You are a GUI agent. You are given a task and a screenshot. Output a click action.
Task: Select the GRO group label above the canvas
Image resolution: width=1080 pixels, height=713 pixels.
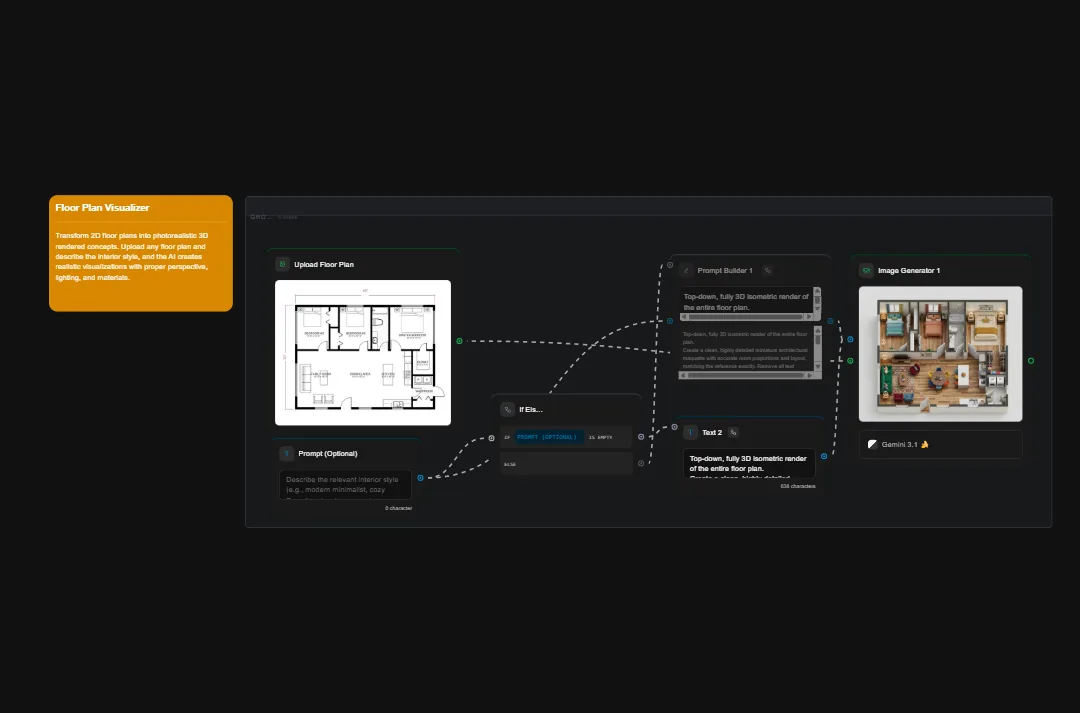click(258, 215)
